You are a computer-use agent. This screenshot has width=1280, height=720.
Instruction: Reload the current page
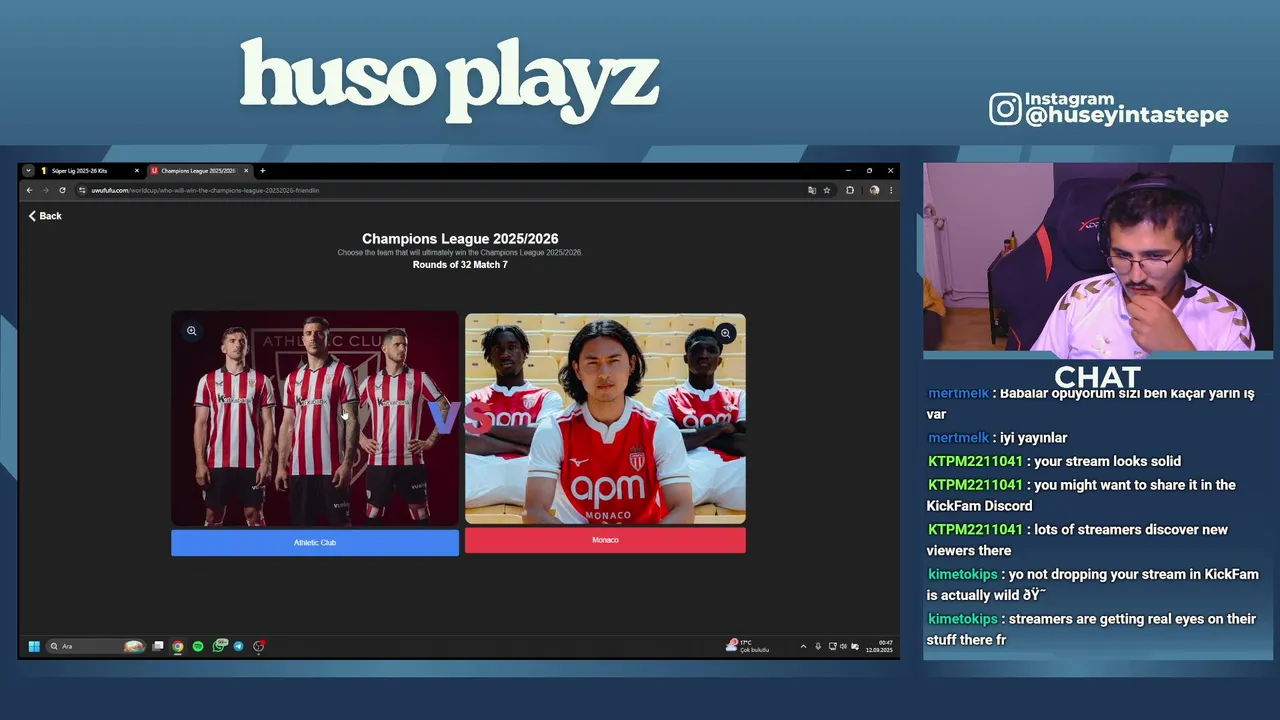pos(62,190)
